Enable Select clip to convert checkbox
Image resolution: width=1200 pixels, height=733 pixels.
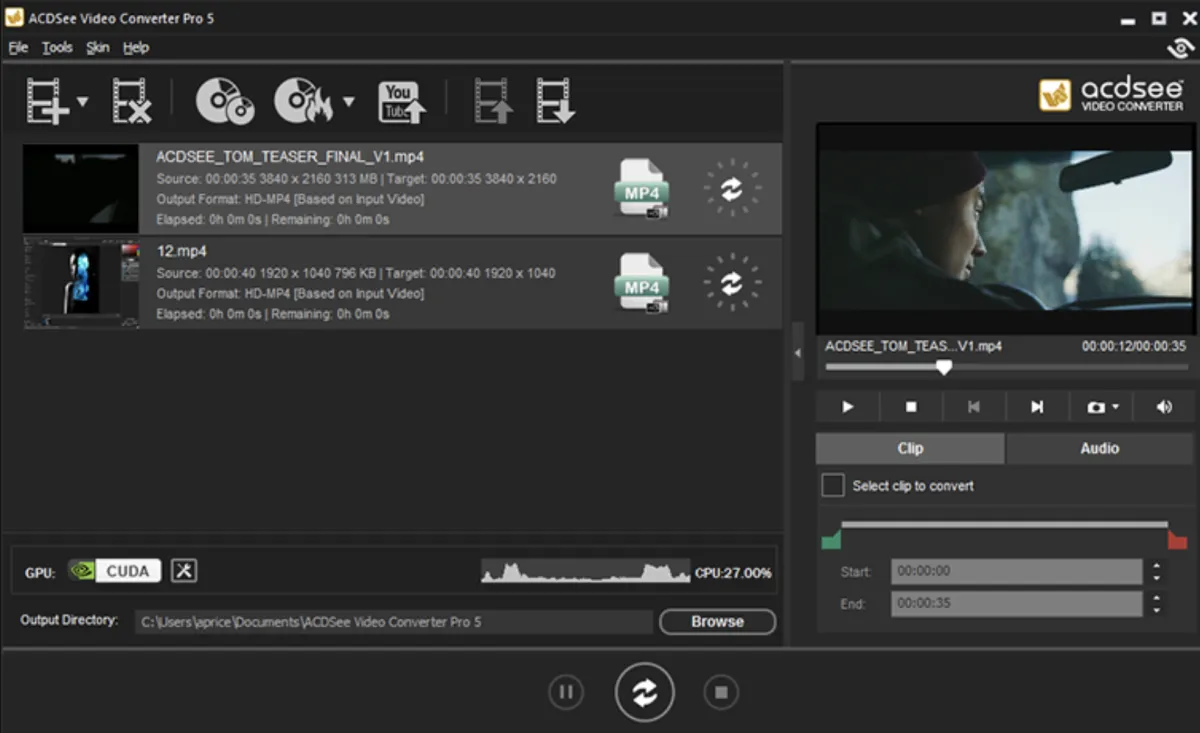[x=833, y=486]
